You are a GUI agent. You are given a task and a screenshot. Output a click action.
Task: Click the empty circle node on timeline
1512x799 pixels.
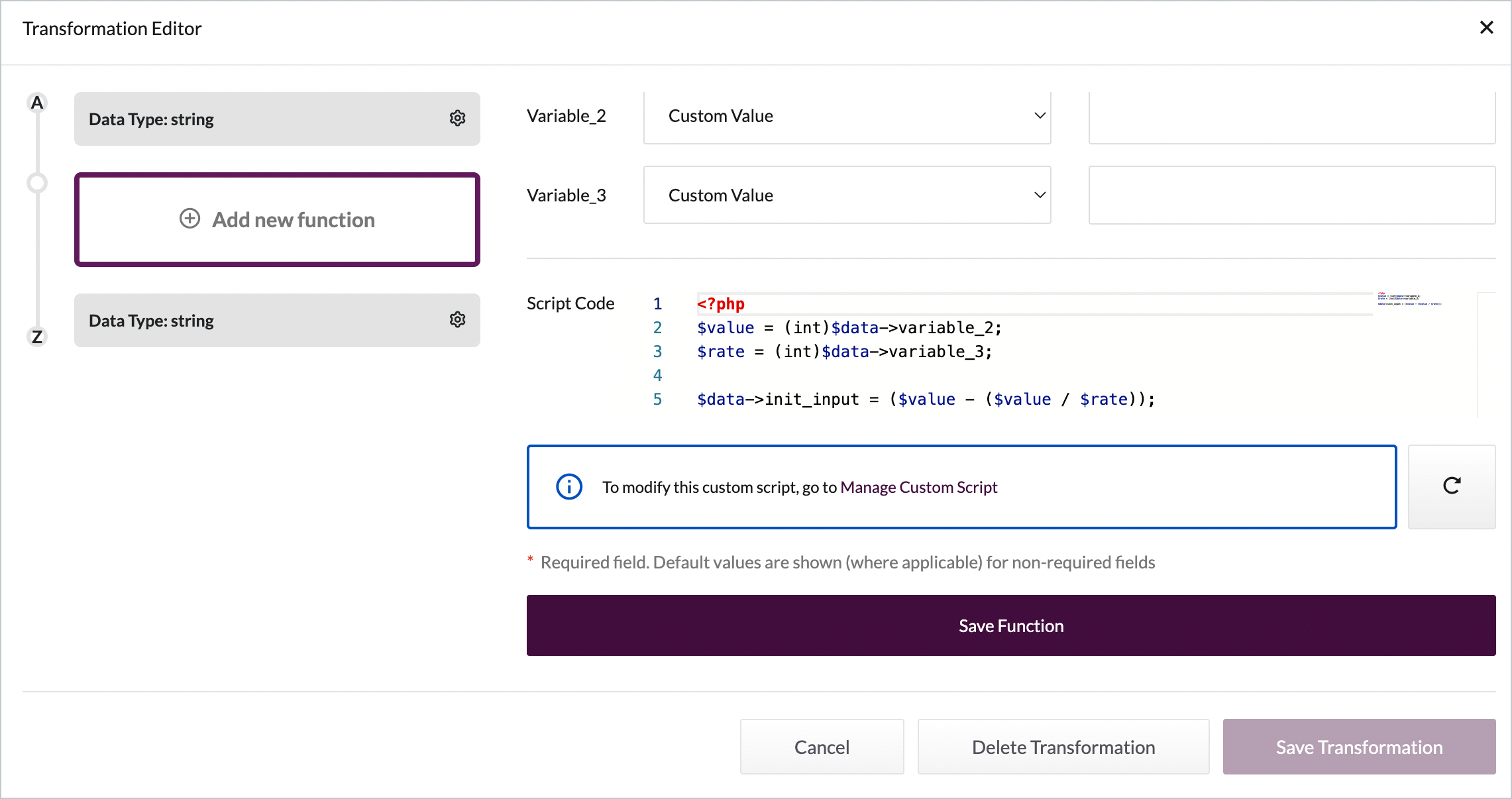(x=37, y=183)
